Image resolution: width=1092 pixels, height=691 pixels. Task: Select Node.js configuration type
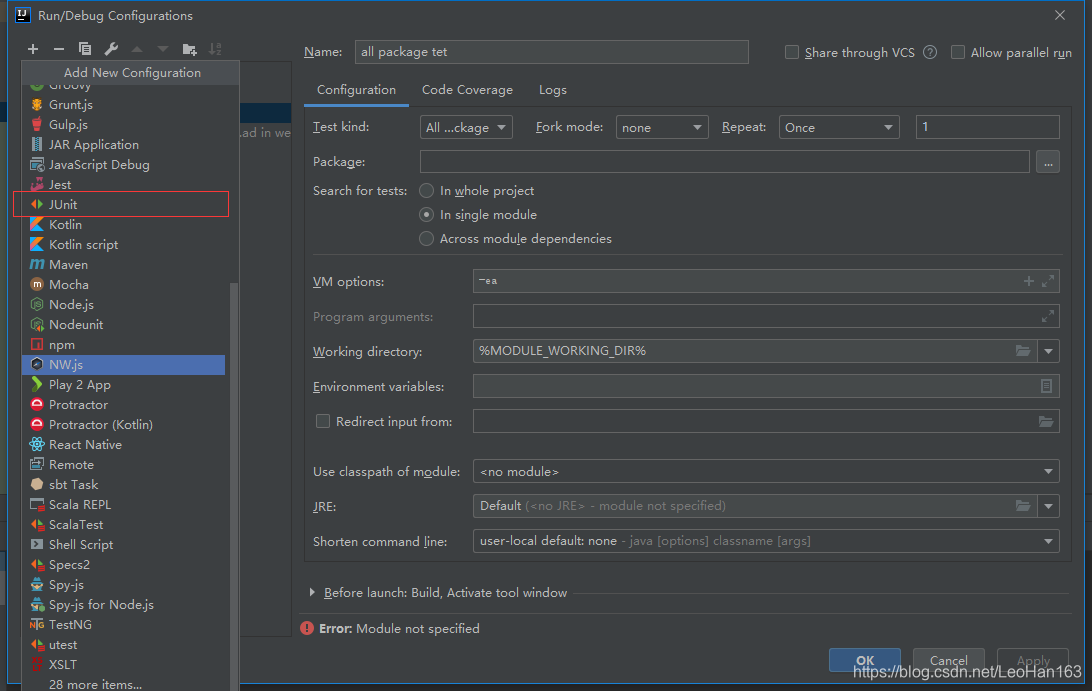click(x=124, y=304)
